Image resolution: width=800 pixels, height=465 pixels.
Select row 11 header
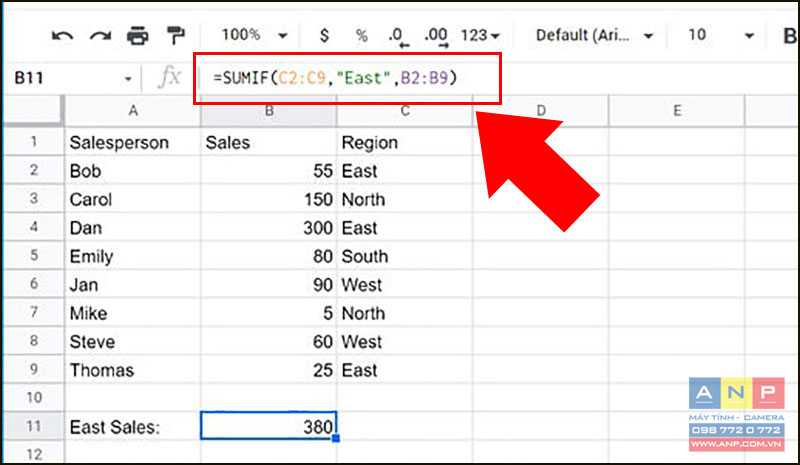pos(34,426)
